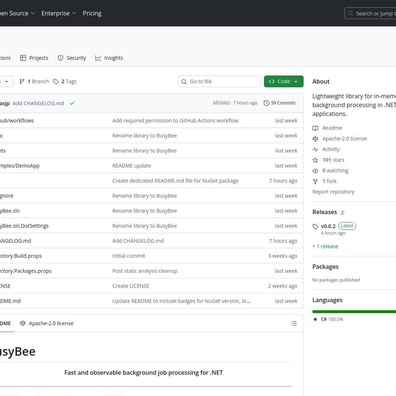Expand the Open Source menu
This screenshot has width=396, height=396.
(x=17, y=13)
